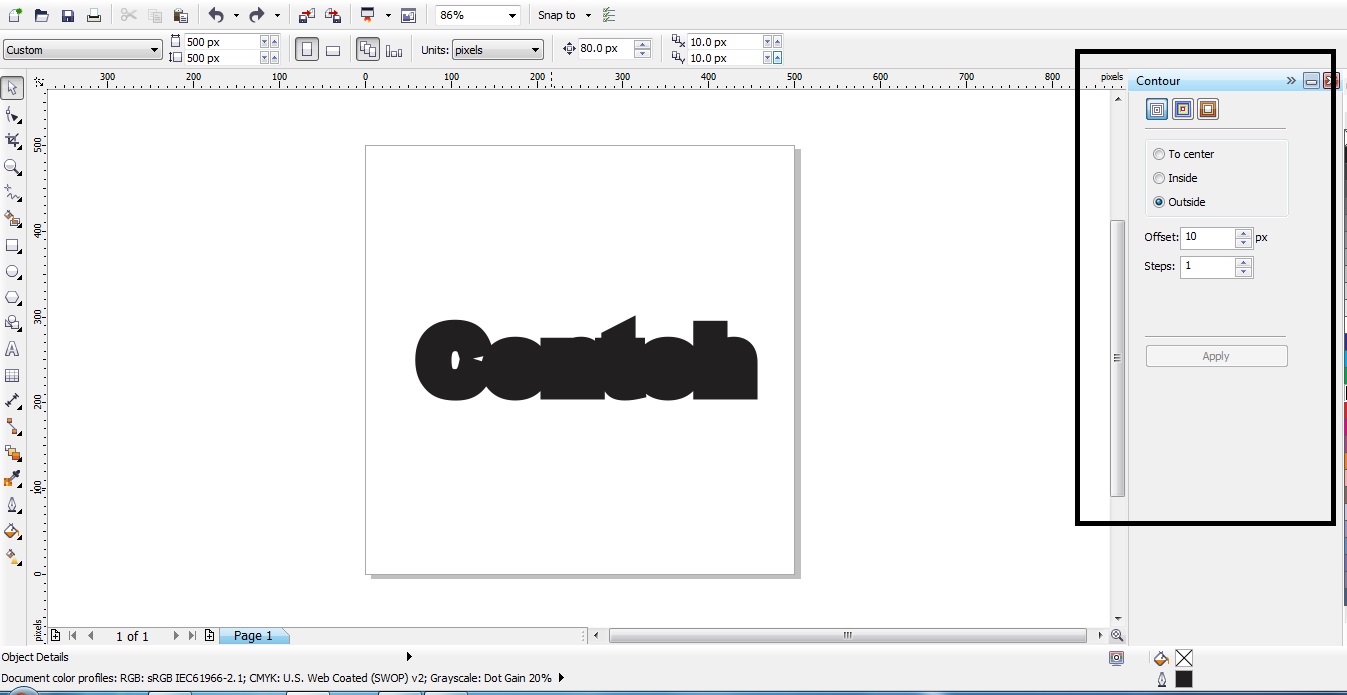
Task: Pick the Color Eyedropper tool
Action: pyautogui.click(x=13, y=479)
